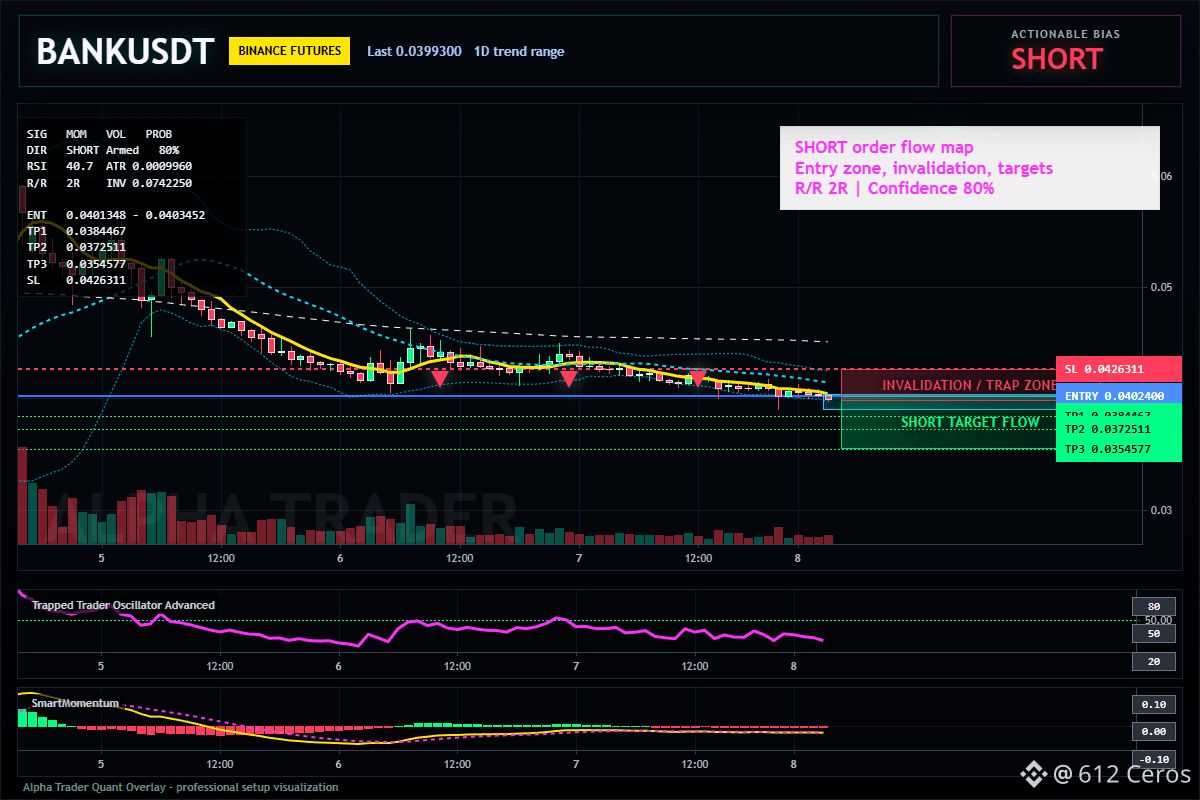The image size is (1200, 800).
Task: Click the red short signal triangle before day 6 12:00
Action: tap(439, 379)
